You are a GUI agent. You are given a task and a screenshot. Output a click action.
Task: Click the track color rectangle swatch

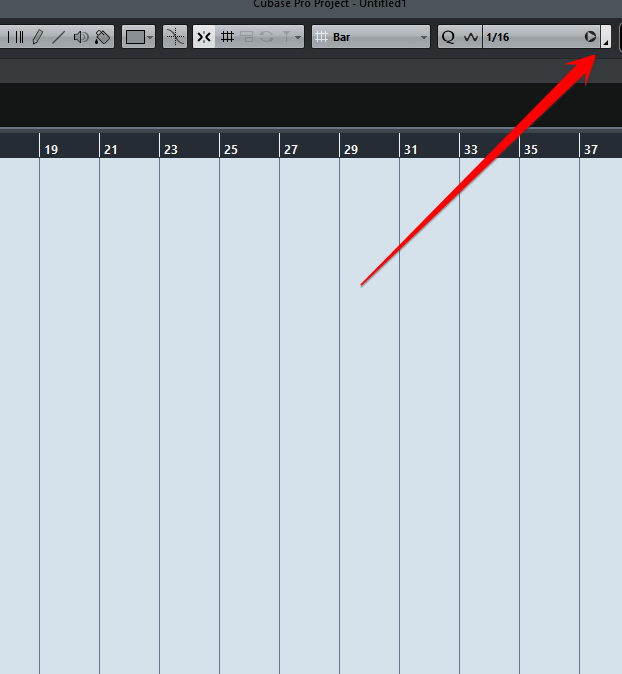pos(135,37)
